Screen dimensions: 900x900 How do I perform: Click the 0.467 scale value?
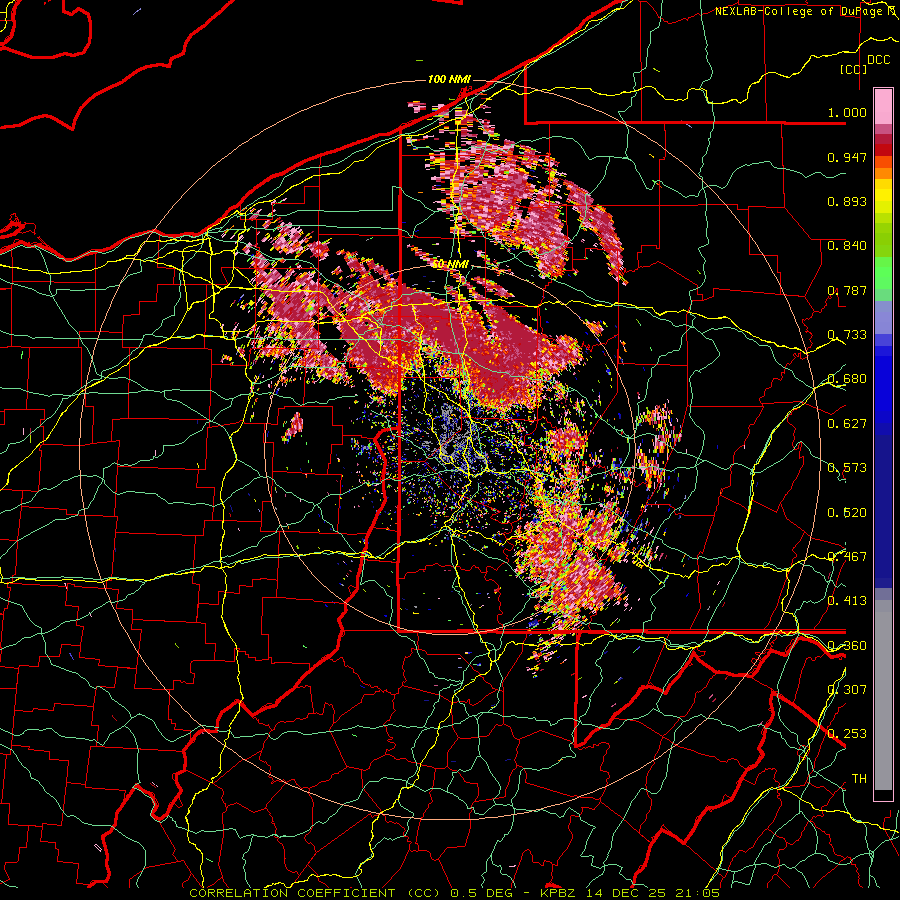coord(847,557)
